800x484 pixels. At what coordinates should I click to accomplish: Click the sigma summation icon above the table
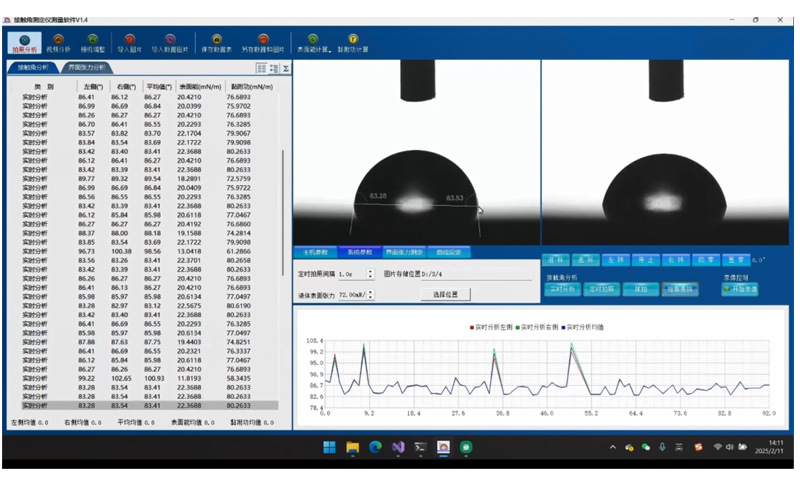pos(286,68)
